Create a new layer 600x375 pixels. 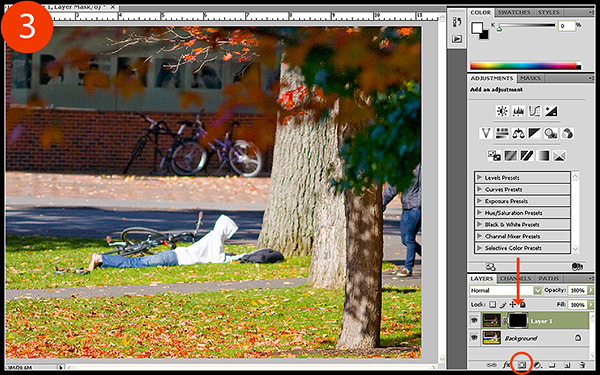click(x=567, y=365)
